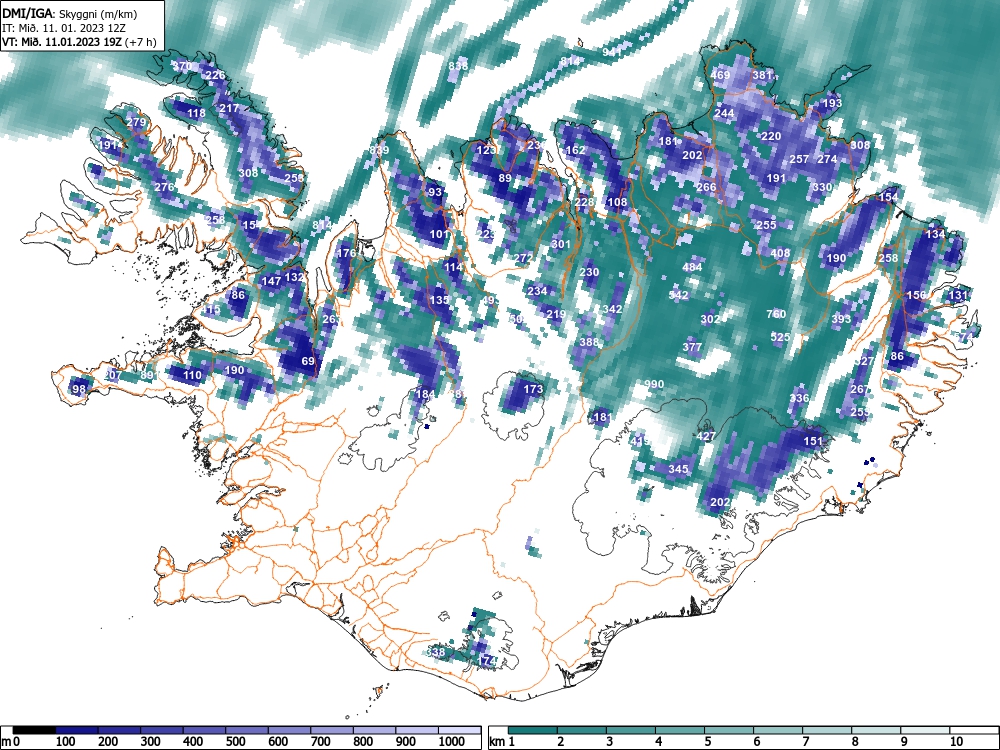Click the map value 393

pos(841,318)
